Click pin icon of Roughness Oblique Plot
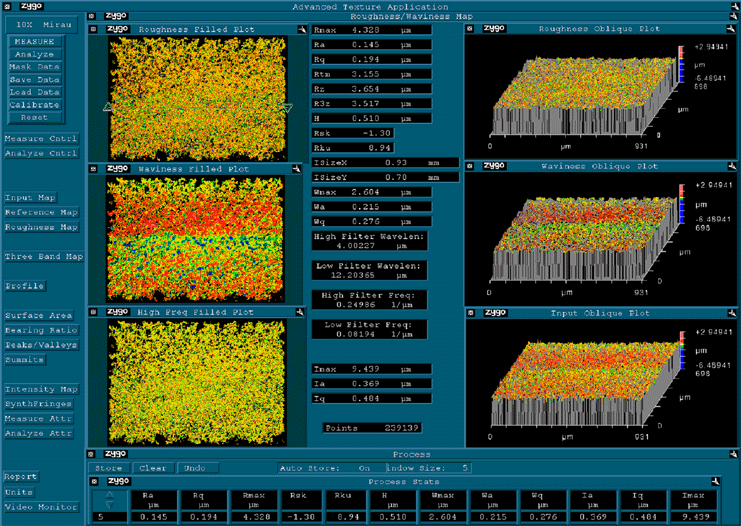This screenshot has width=741, height=526. (x=731, y=29)
